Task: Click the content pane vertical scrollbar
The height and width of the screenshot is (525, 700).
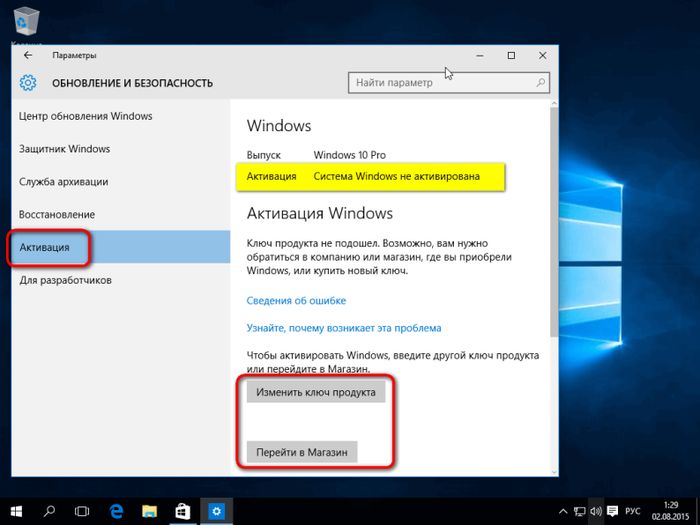Action: [x=554, y=222]
